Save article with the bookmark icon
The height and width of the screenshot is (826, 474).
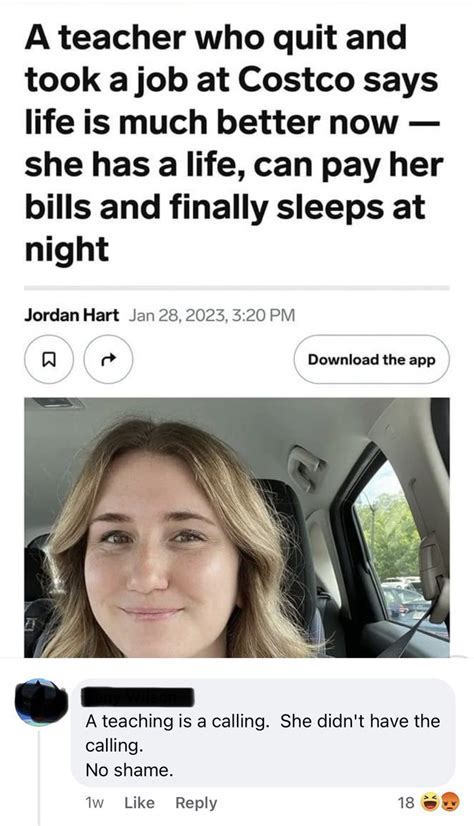pos(48,359)
